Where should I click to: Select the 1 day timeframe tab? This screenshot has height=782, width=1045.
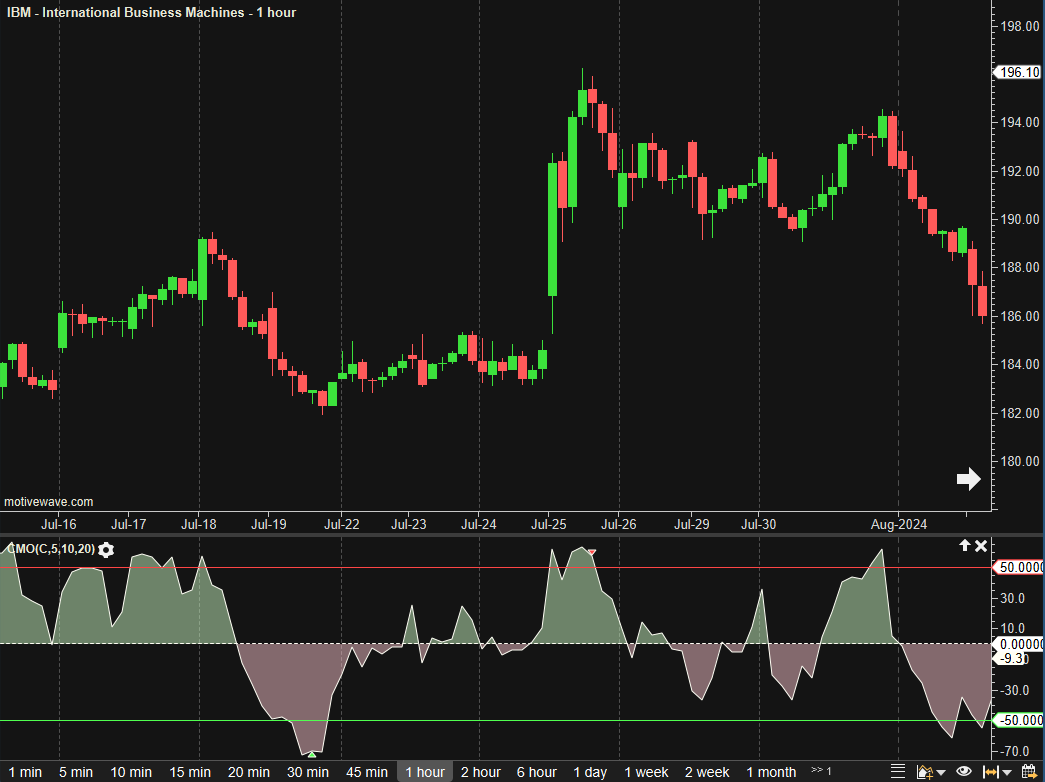pos(590,772)
